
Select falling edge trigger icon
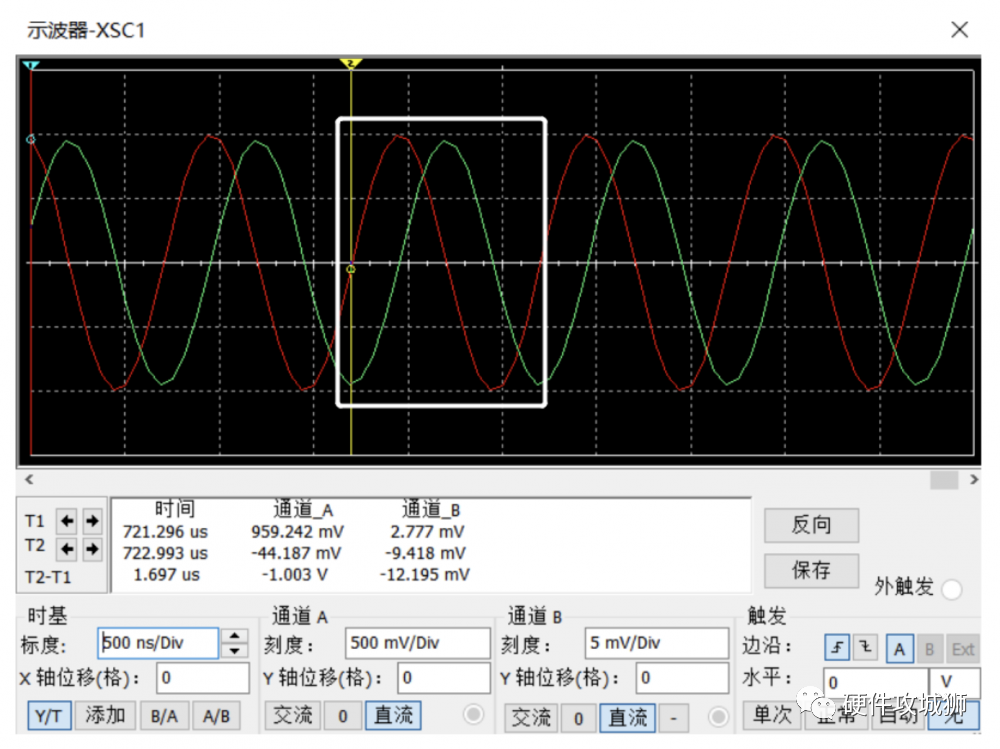[x=865, y=648]
